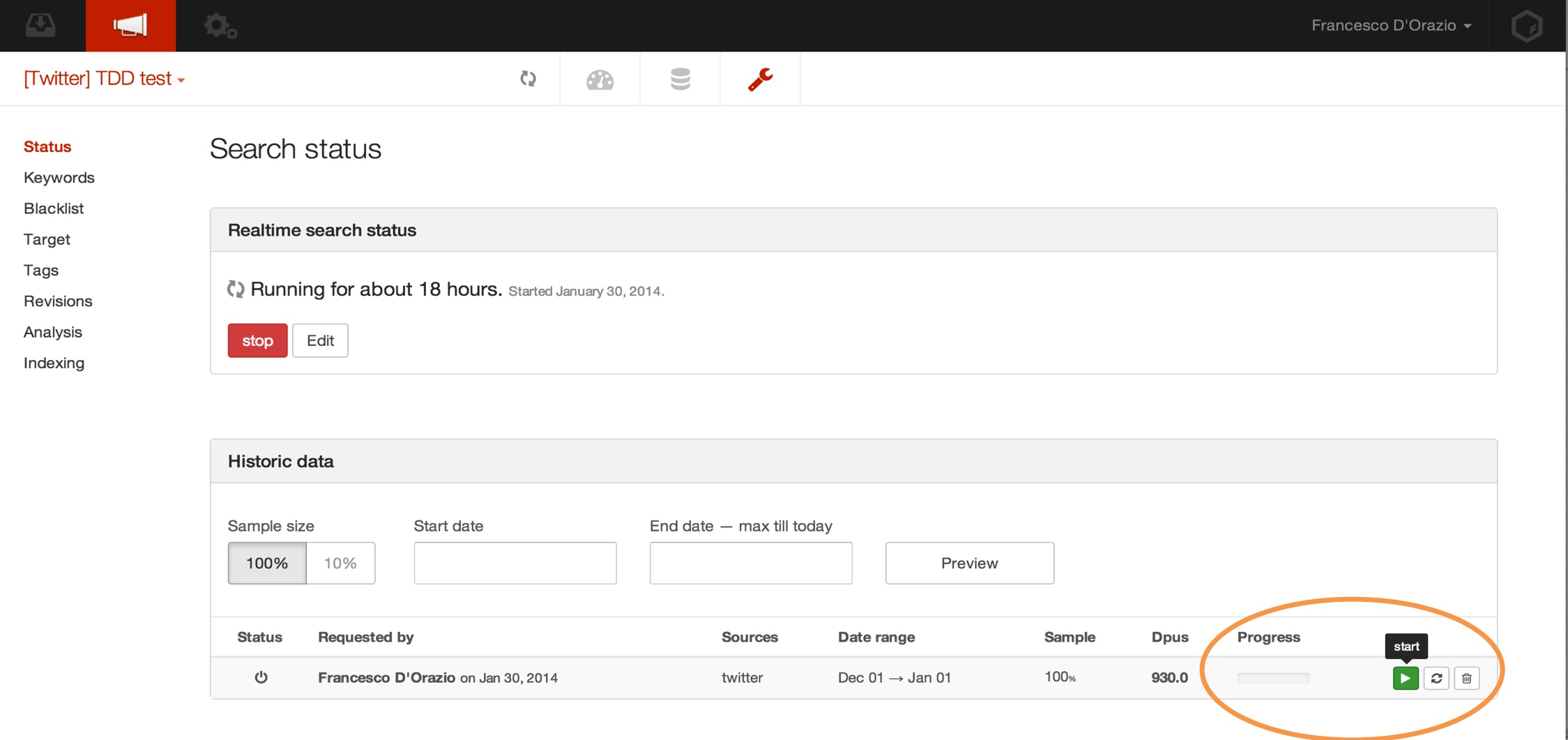Click the inbox download icon in top bar
1568x740 pixels.
pos(40,26)
